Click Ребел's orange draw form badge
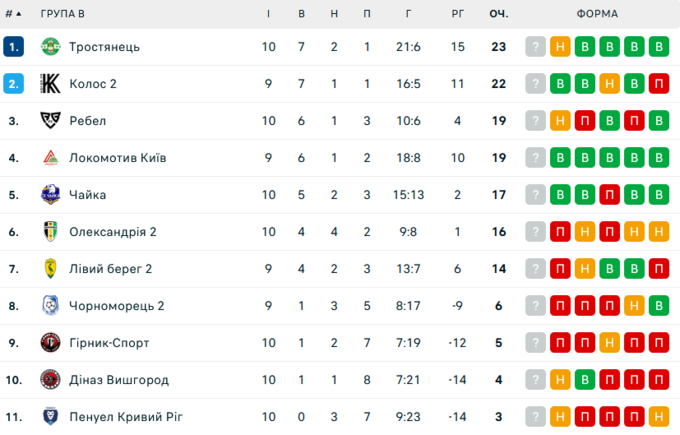The width and height of the screenshot is (680, 435). point(561,121)
